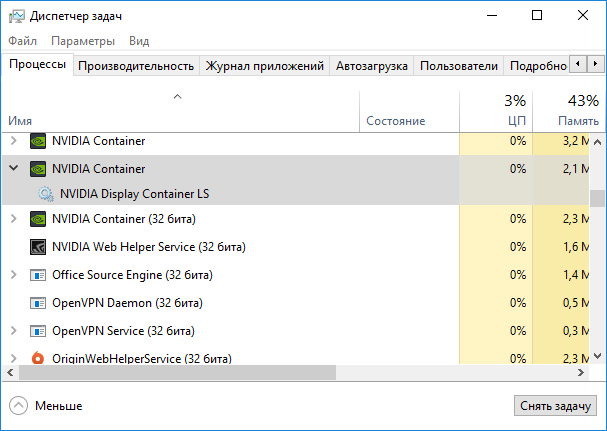Switch to the Процессы tab
Screen dimensions: 607x431
point(37,64)
